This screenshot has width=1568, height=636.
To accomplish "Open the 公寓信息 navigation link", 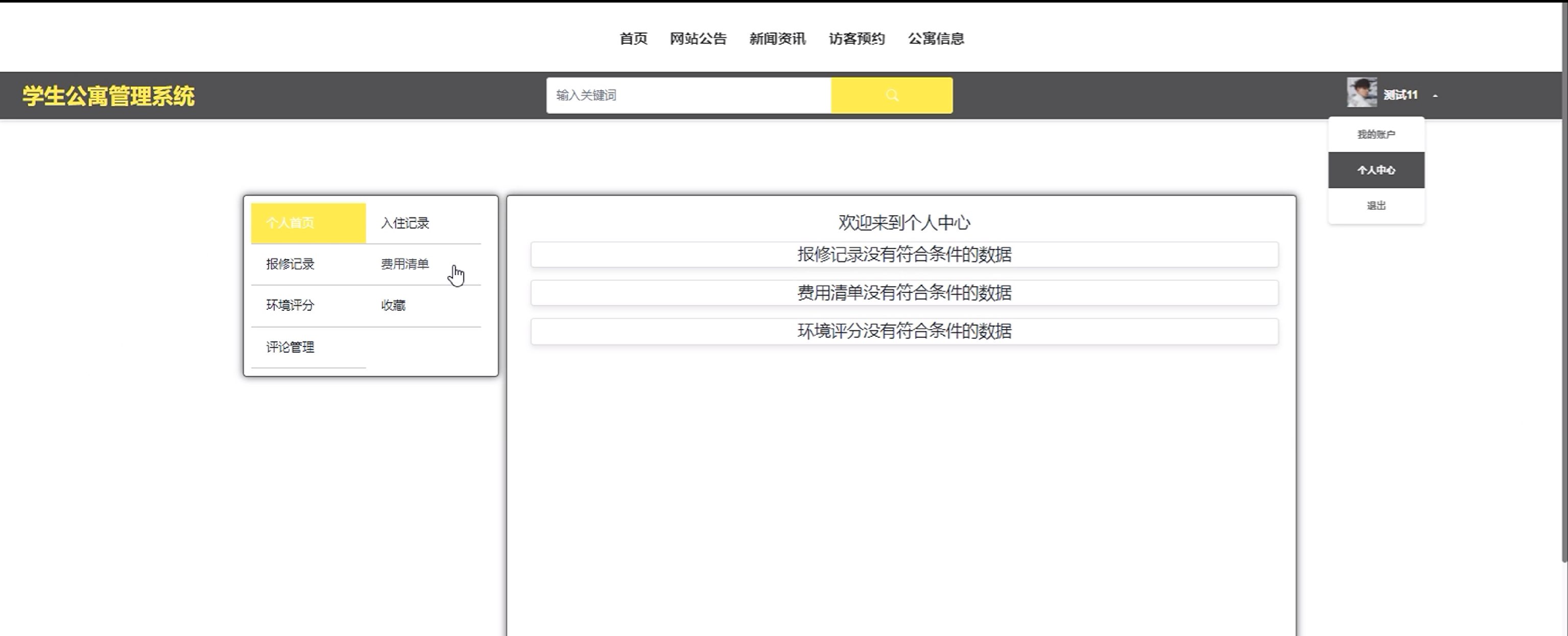I will point(936,39).
